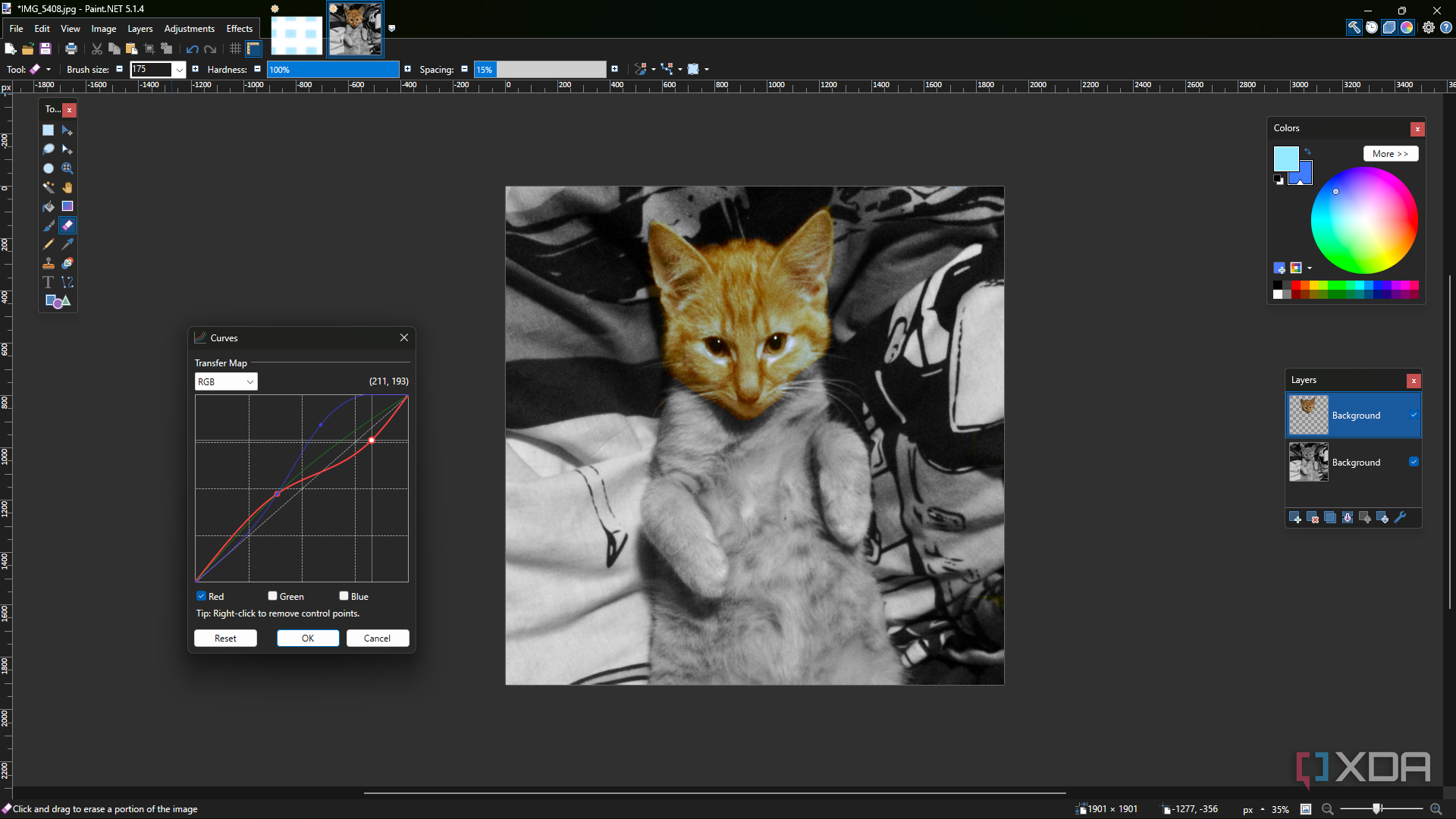Open the image list dropdown arrow

point(392,28)
